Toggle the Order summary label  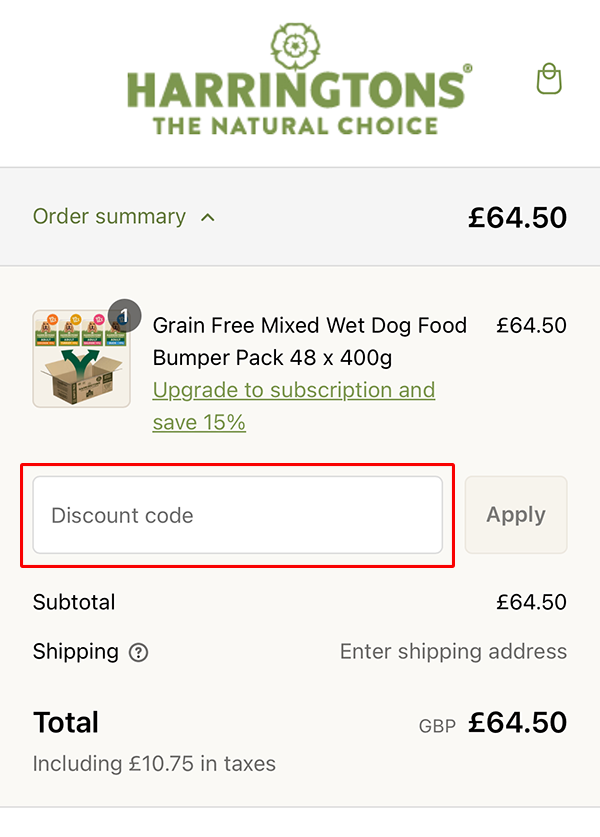(x=109, y=217)
